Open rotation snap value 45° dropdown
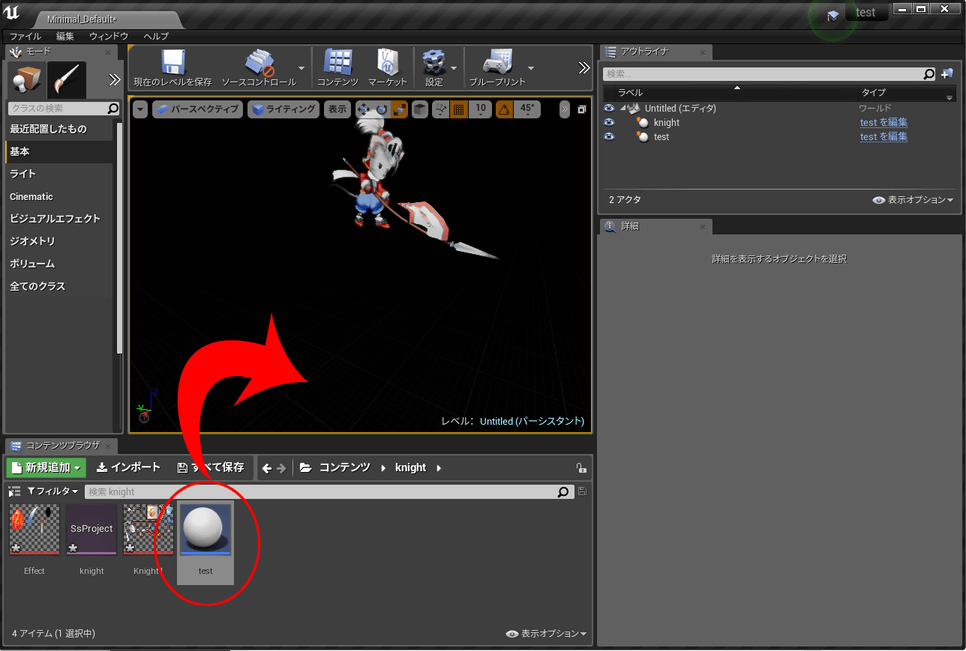This screenshot has height=651, width=966. [527, 109]
